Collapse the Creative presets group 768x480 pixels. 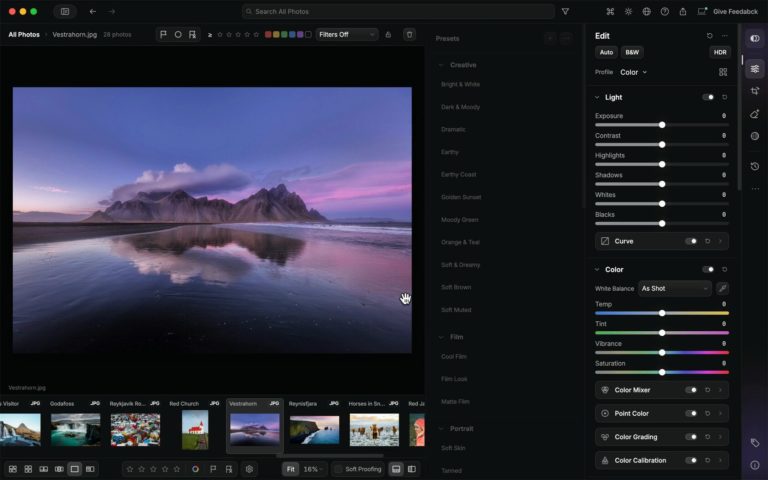[x=440, y=65]
